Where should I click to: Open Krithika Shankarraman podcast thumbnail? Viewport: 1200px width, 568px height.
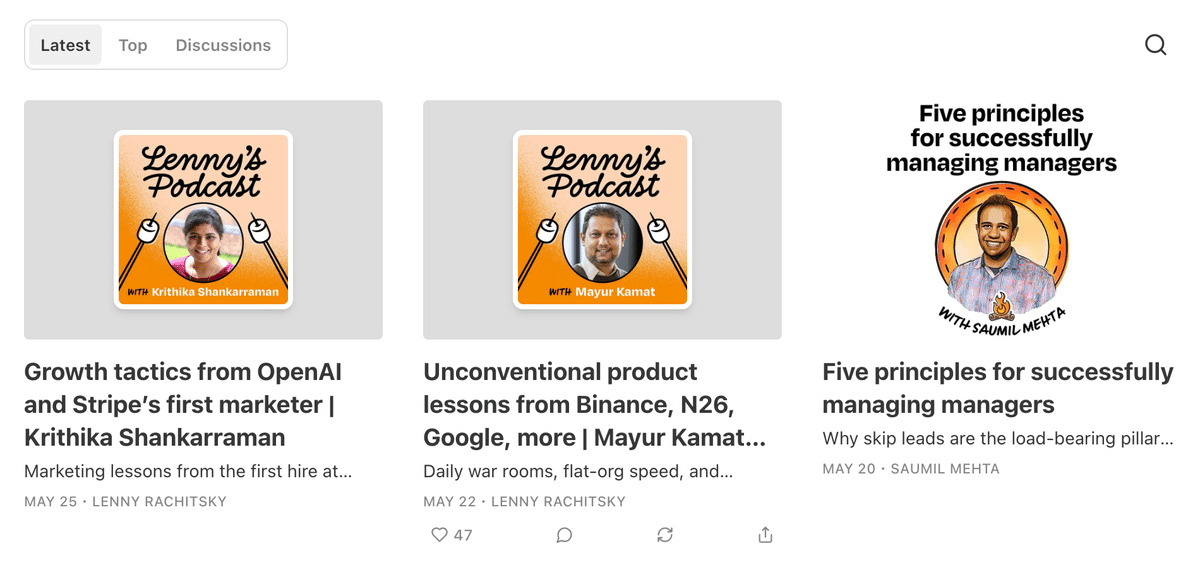pos(203,220)
